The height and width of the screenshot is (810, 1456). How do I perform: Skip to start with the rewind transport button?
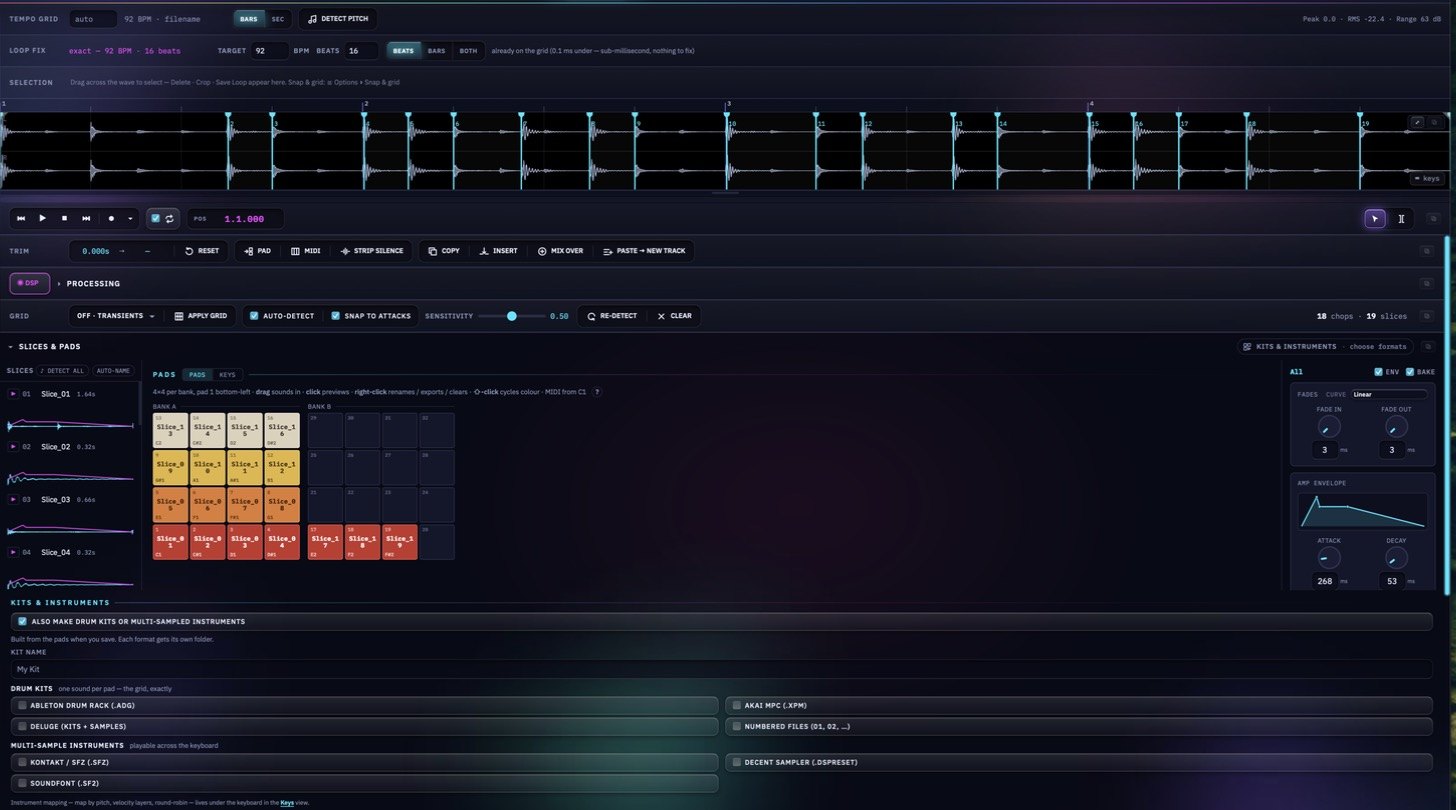[x=21, y=218]
